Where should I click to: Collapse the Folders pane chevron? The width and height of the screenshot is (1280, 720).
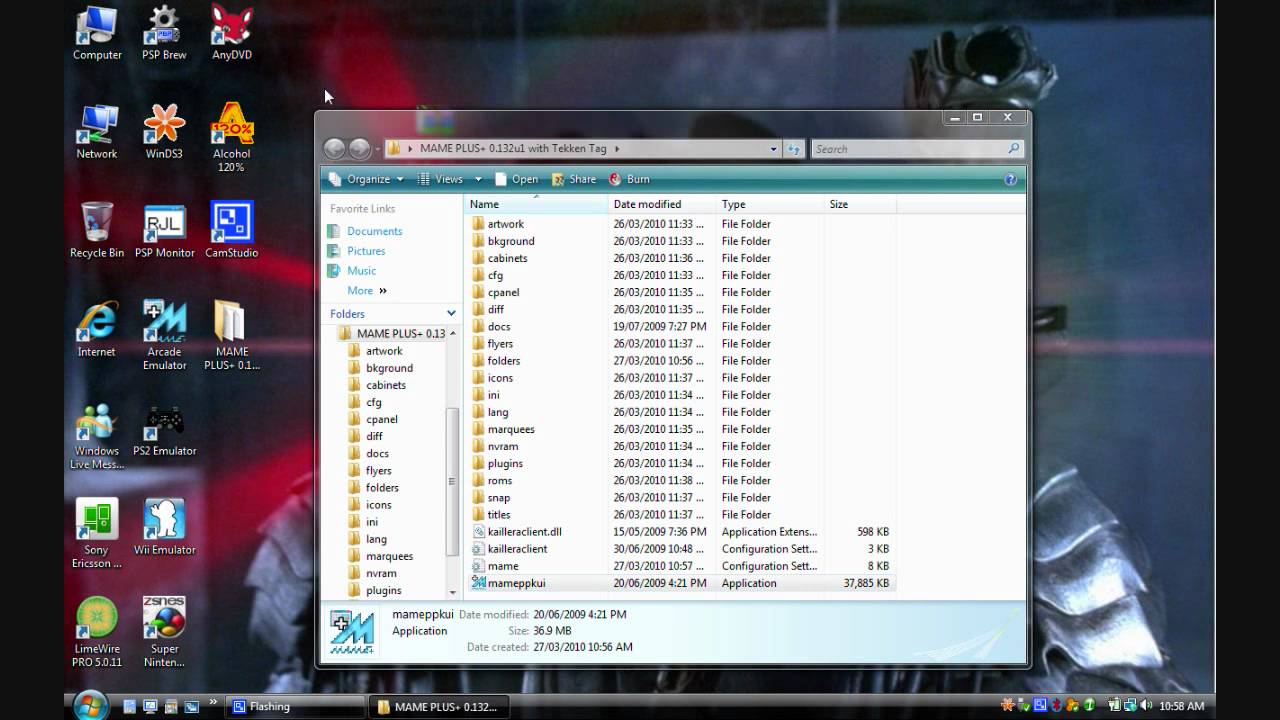(x=451, y=313)
